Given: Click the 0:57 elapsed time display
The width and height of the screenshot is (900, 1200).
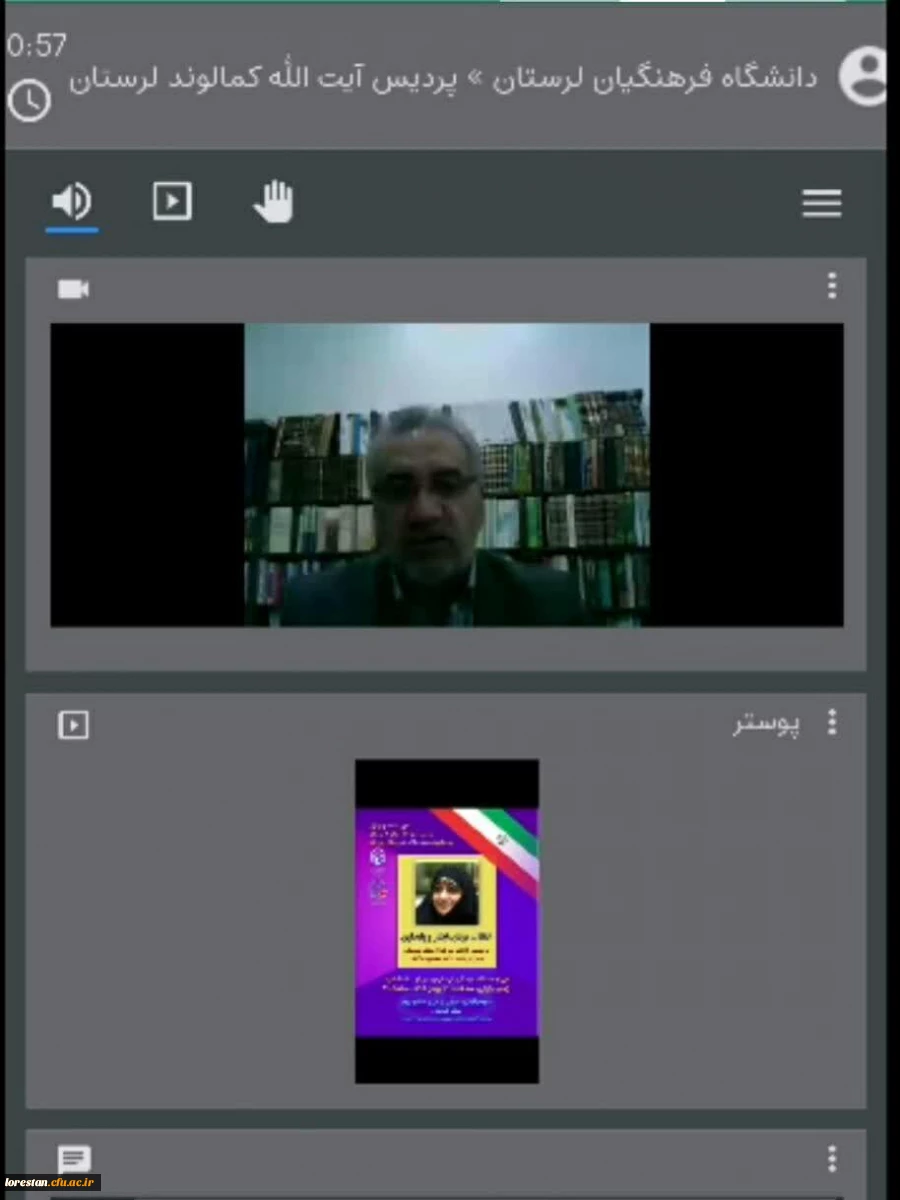Looking at the screenshot, I should point(37,45).
